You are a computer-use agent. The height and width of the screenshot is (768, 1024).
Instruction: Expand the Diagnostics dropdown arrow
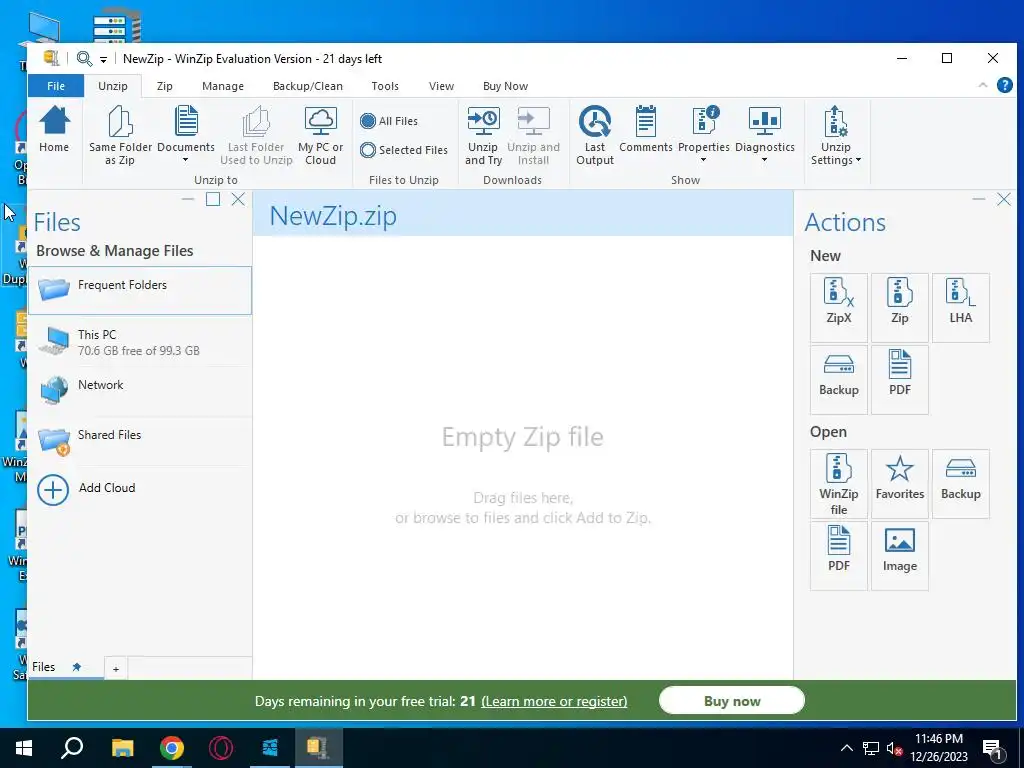click(764, 160)
